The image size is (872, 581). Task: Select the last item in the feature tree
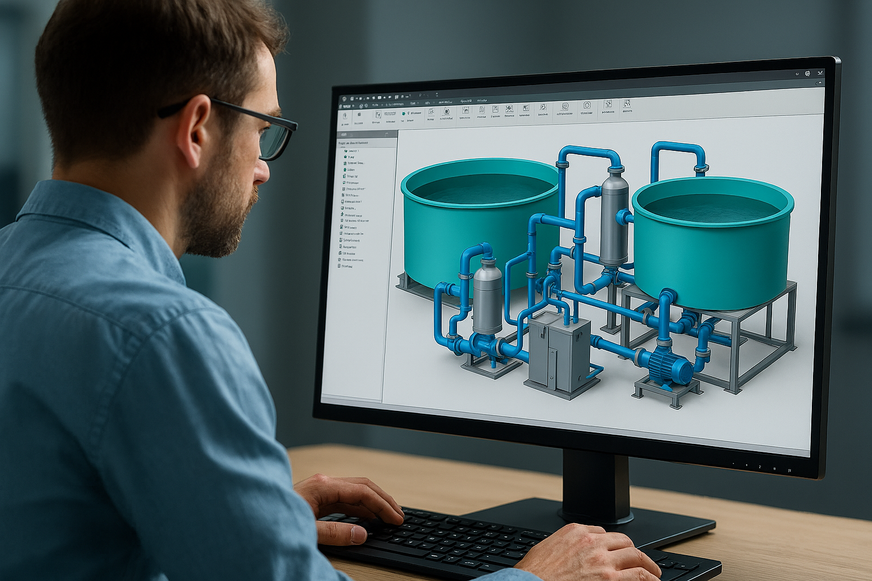click(348, 266)
